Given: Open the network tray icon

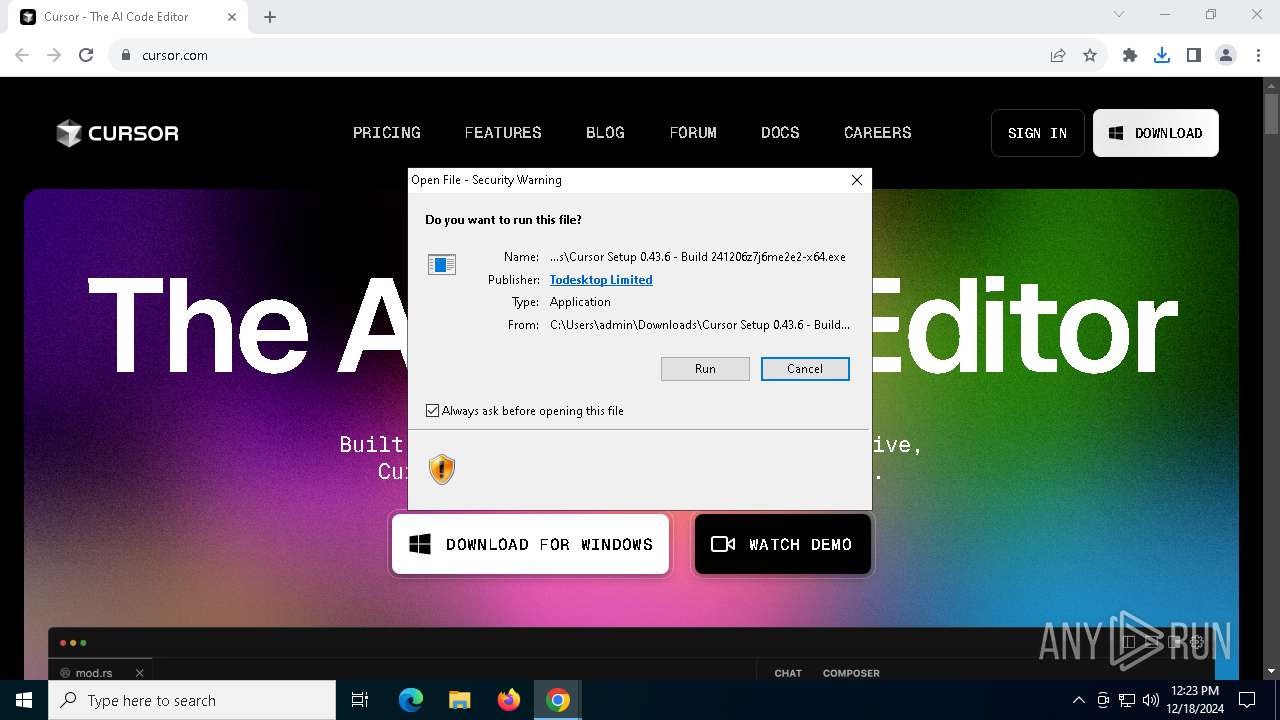Looking at the screenshot, I should pos(1127,700).
